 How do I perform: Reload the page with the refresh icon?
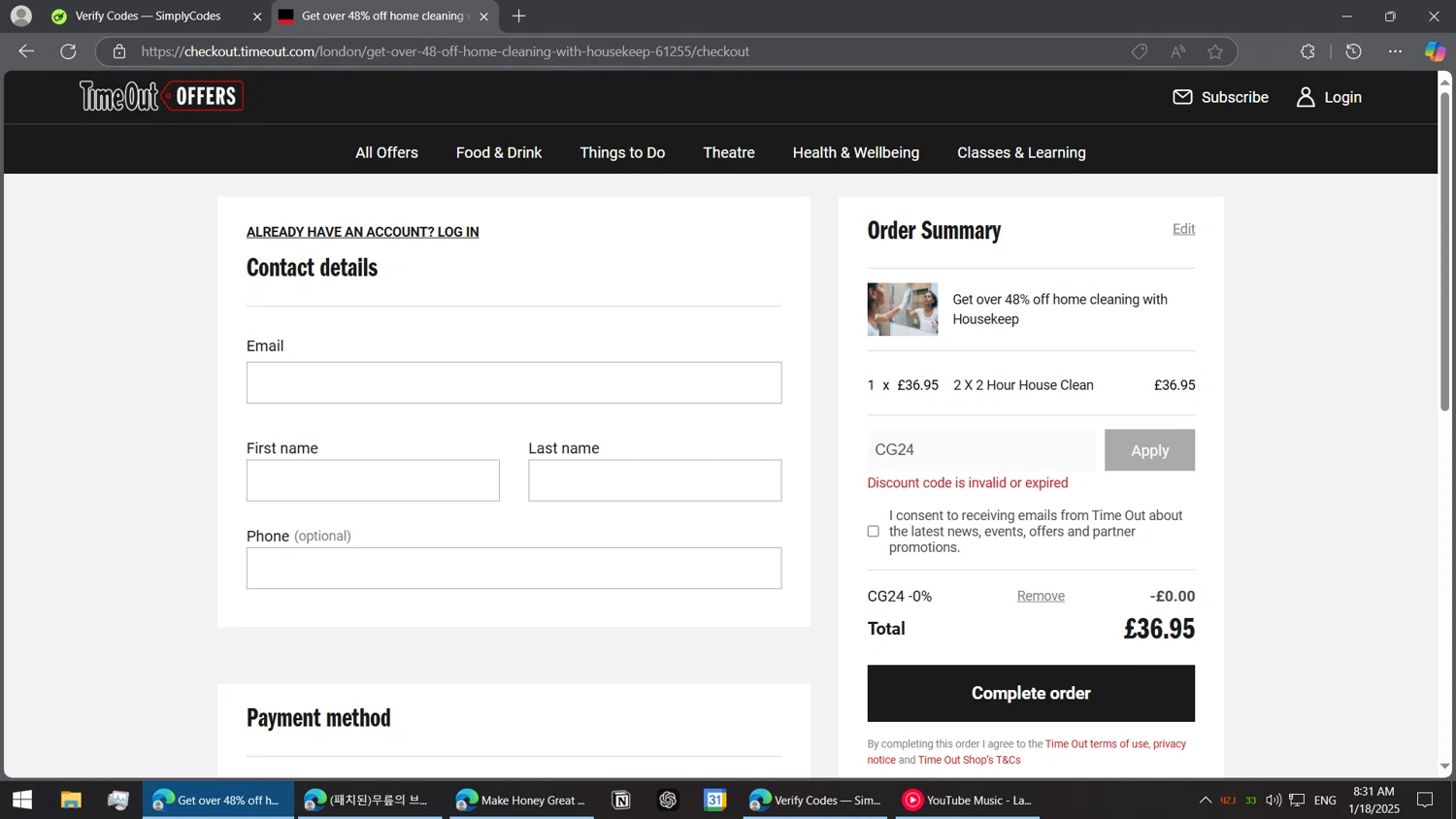coord(68,51)
